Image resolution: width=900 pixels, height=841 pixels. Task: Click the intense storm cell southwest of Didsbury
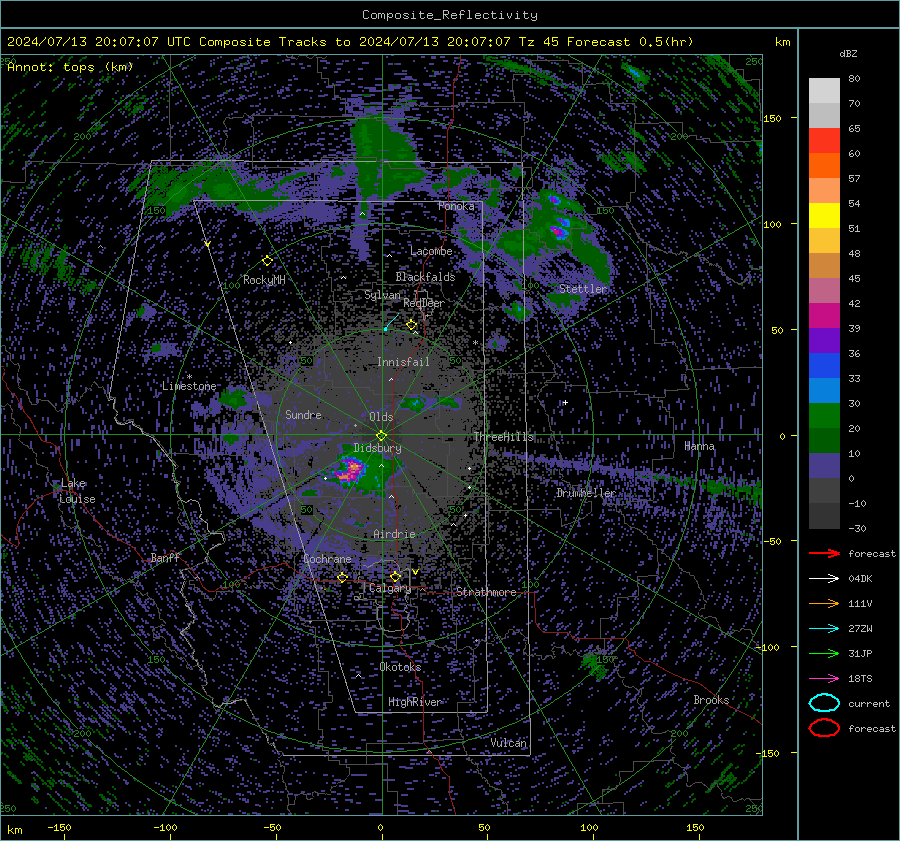(x=352, y=470)
